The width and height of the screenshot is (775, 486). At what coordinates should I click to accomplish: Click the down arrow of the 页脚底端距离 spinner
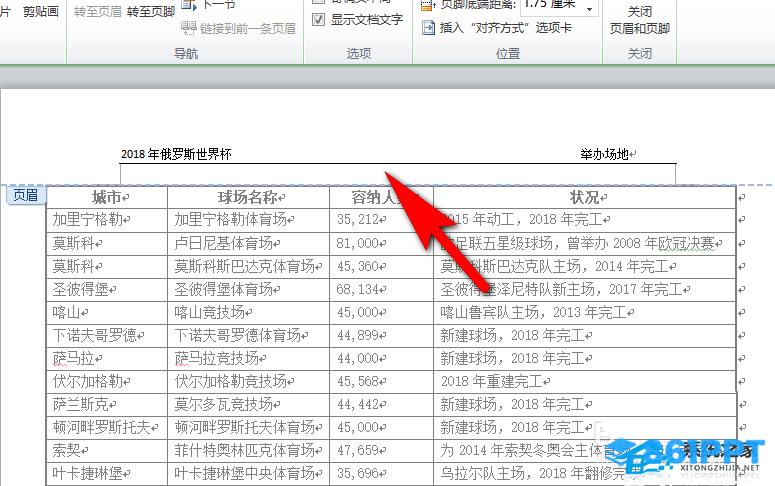point(590,9)
